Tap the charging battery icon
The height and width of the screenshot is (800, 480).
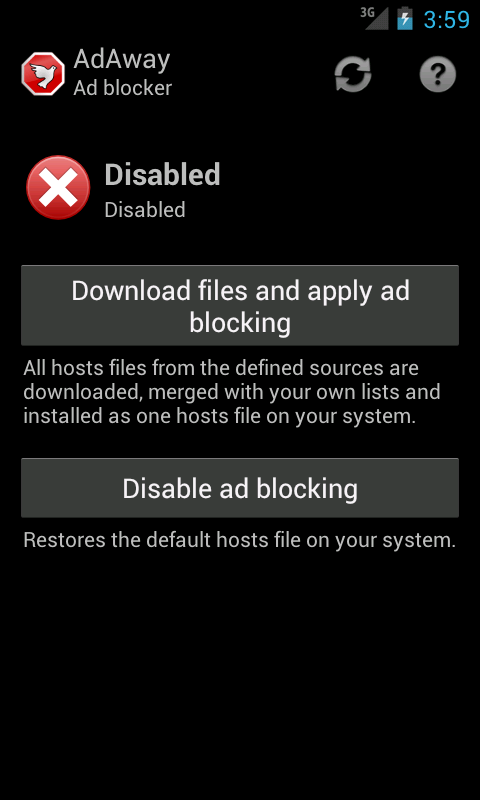(x=405, y=18)
